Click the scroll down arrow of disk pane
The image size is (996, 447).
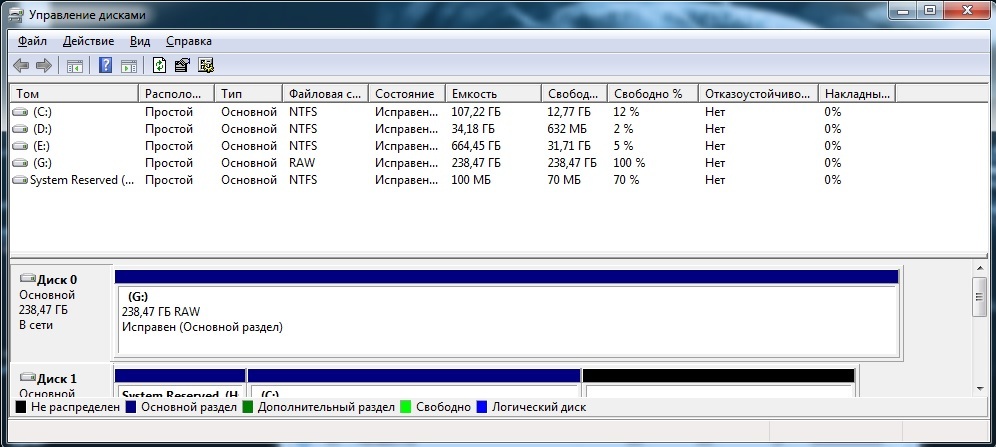[981, 388]
